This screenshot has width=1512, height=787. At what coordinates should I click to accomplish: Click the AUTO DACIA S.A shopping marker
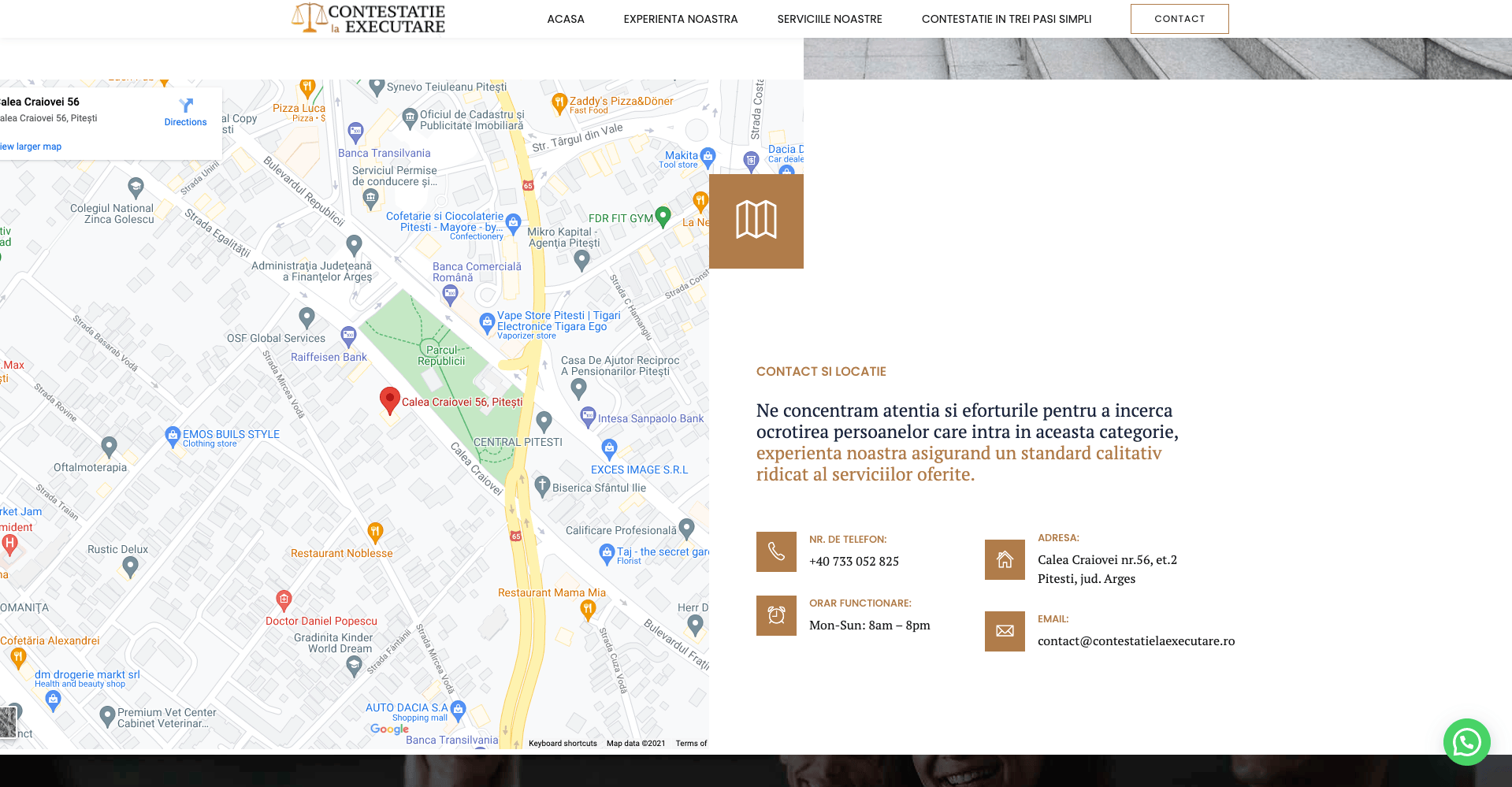coord(459,711)
